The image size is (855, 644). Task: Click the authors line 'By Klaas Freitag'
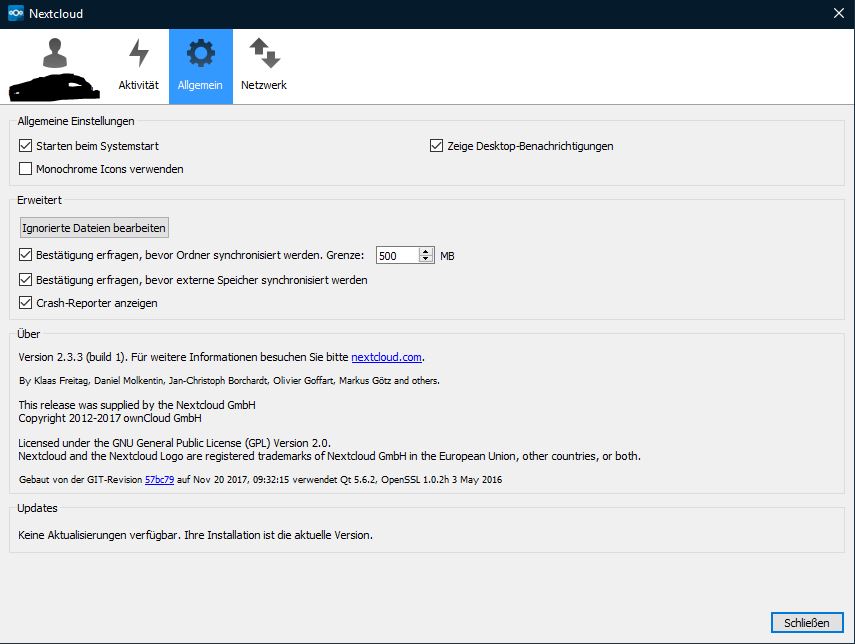coord(229,381)
